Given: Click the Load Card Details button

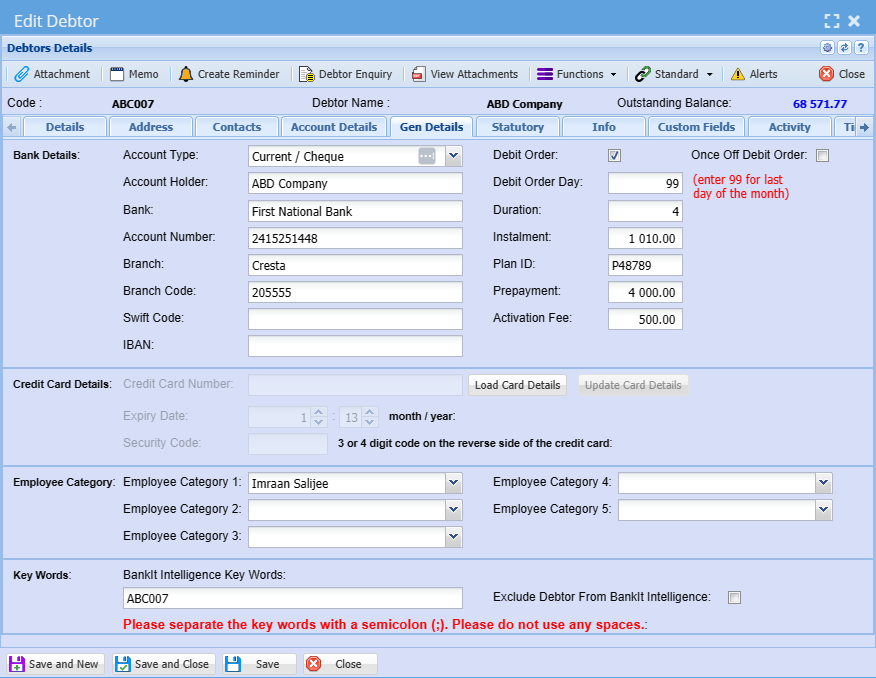Looking at the screenshot, I should coord(517,385).
